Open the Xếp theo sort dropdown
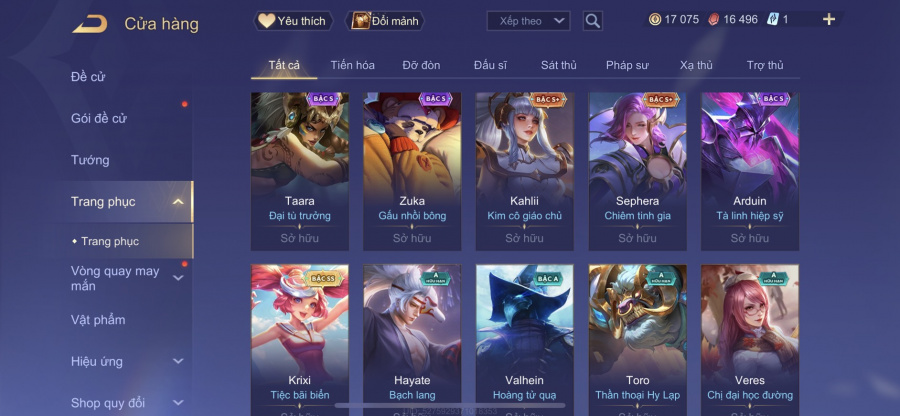Image resolution: width=900 pixels, height=416 pixels. tap(528, 21)
